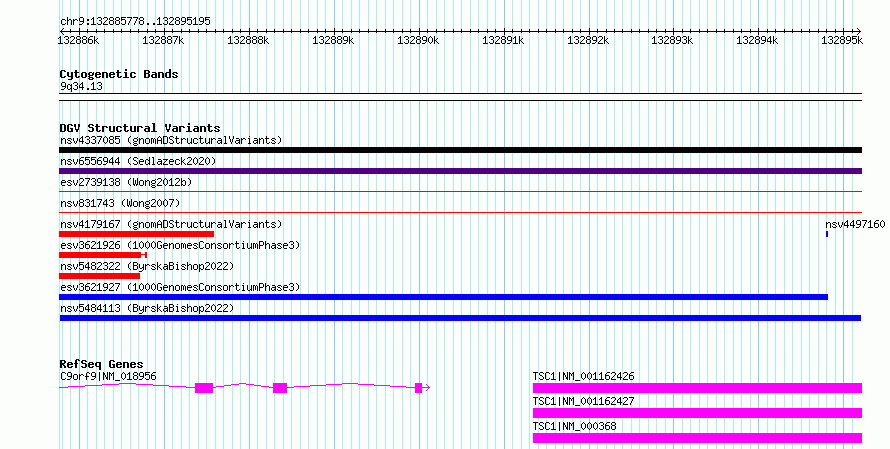Select the red nsv5482322 variant bar
This screenshot has height=449, width=890.
click(99, 276)
